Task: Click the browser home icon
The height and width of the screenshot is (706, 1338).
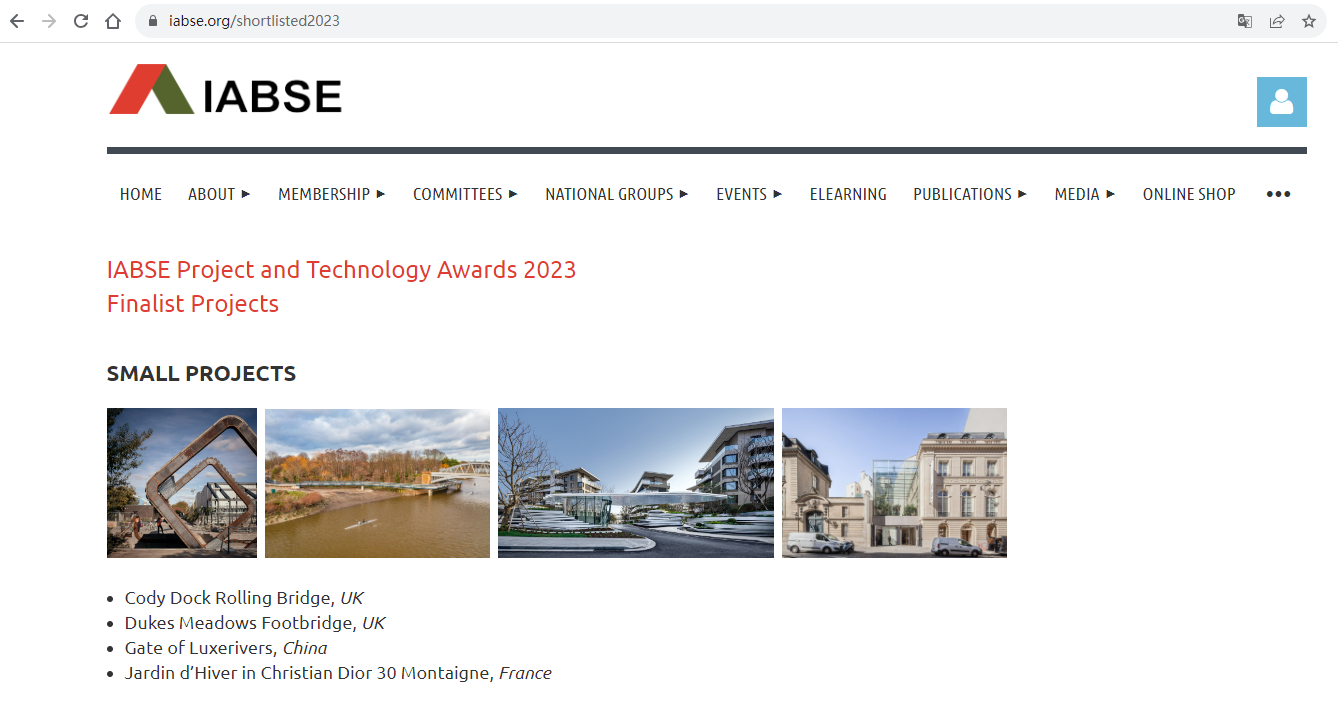Action: tap(113, 20)
